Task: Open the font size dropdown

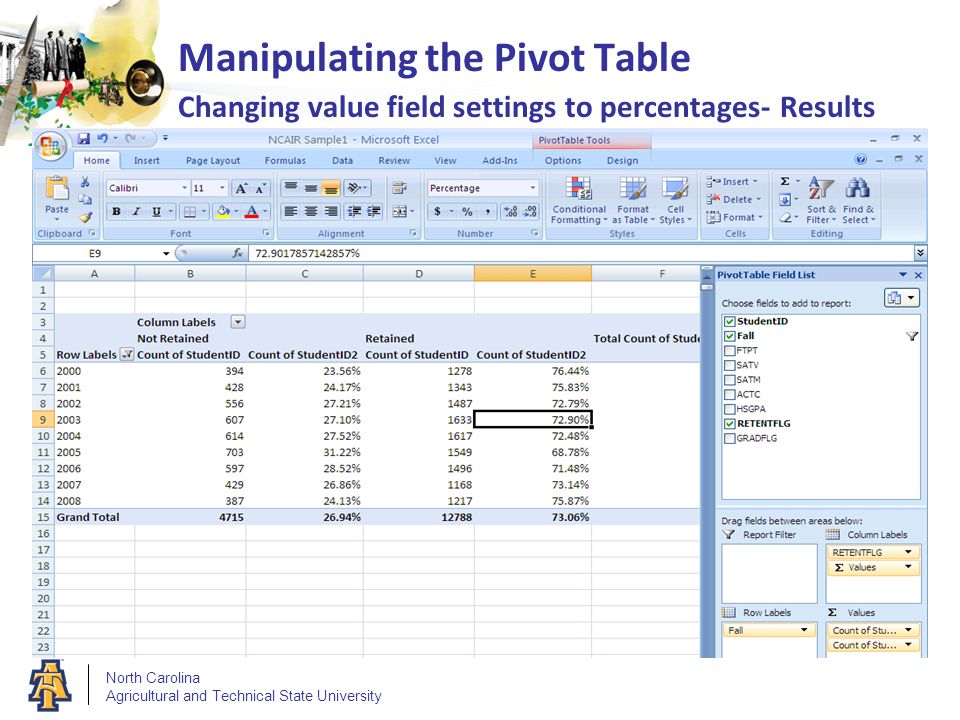Action: coord(222,188)
